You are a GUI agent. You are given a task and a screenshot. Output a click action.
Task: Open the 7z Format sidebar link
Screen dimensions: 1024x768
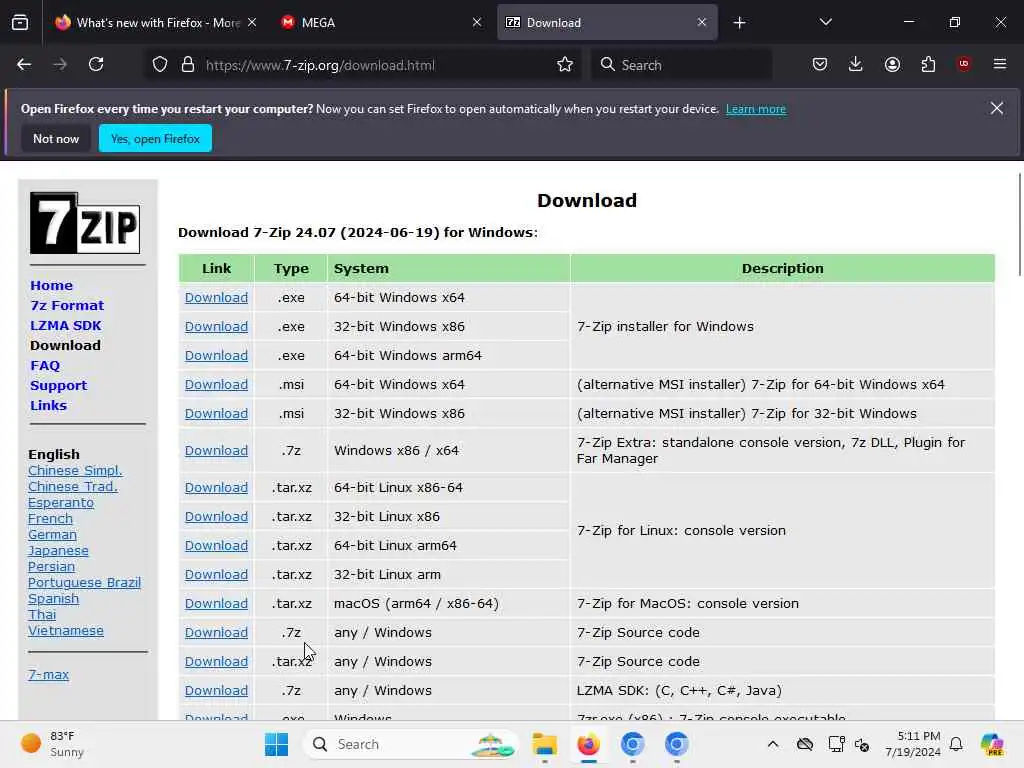pos(67,305)
